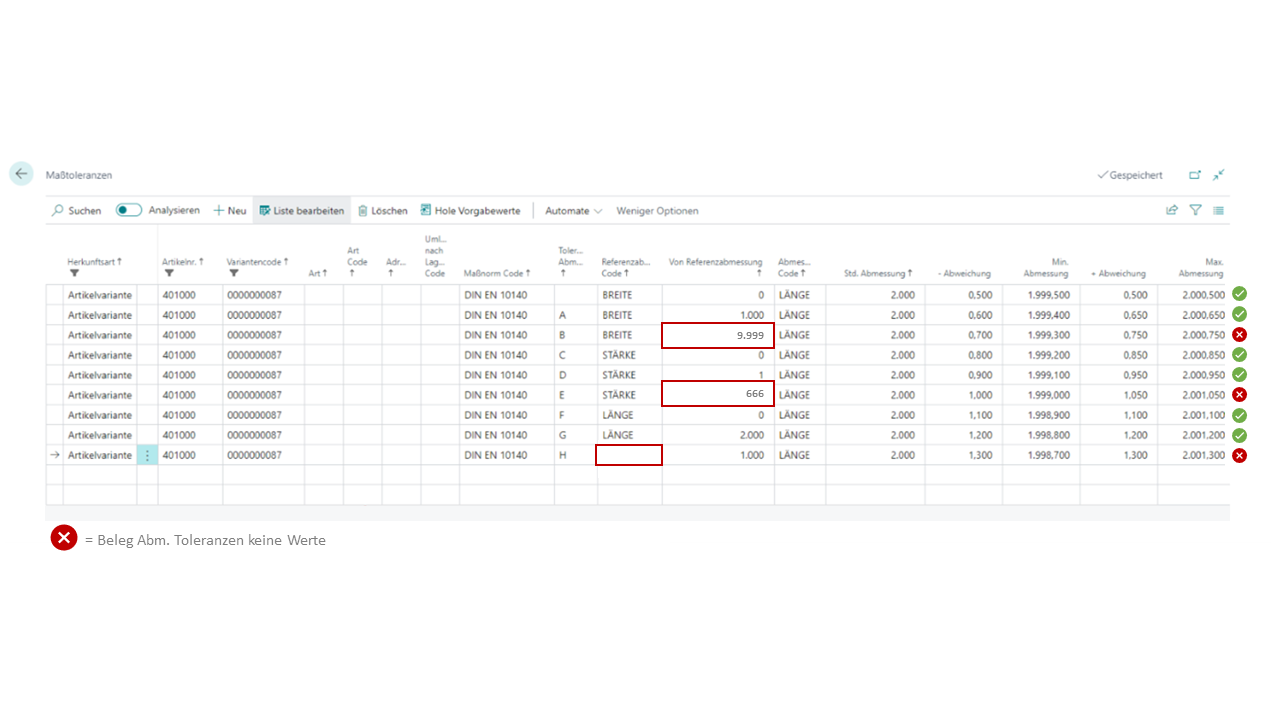Toggle the Analysieren switch
The width and height of the screenshot is (1280, 720).
(129, 211)
